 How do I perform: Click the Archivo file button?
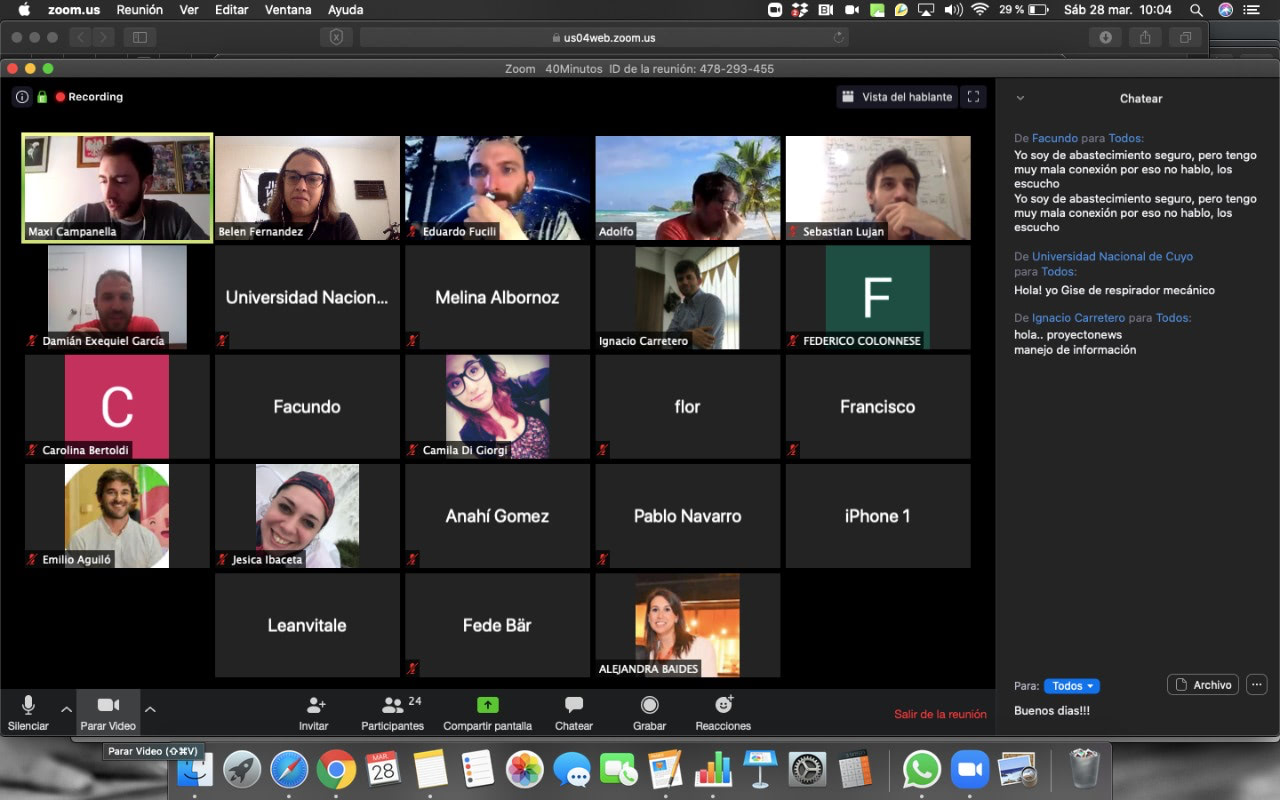[x=1203, y=685]
